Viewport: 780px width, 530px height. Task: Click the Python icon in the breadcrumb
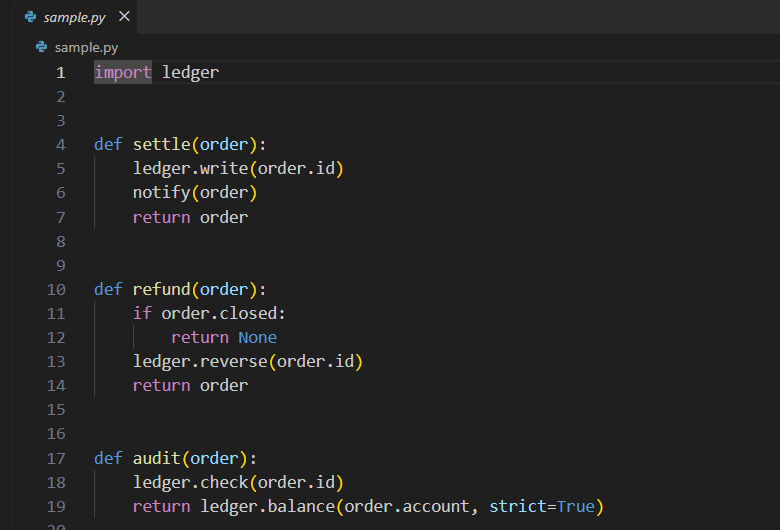coord(41,47)
